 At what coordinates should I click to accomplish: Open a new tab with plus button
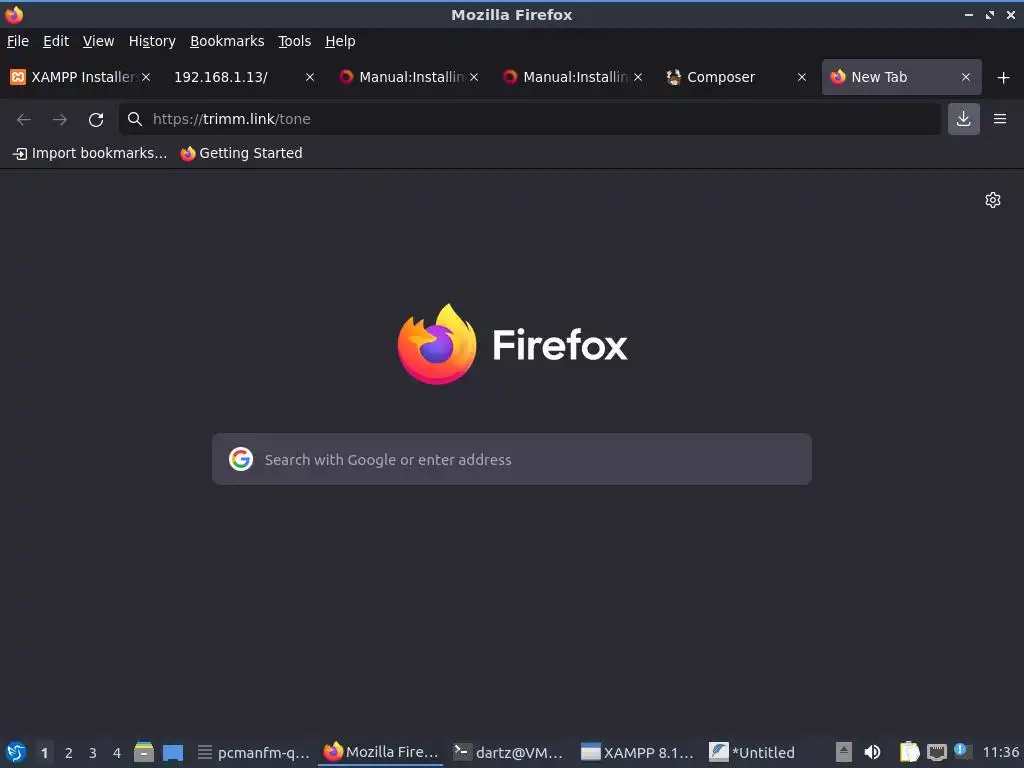pyautogui.click(x=1004, y=78)
